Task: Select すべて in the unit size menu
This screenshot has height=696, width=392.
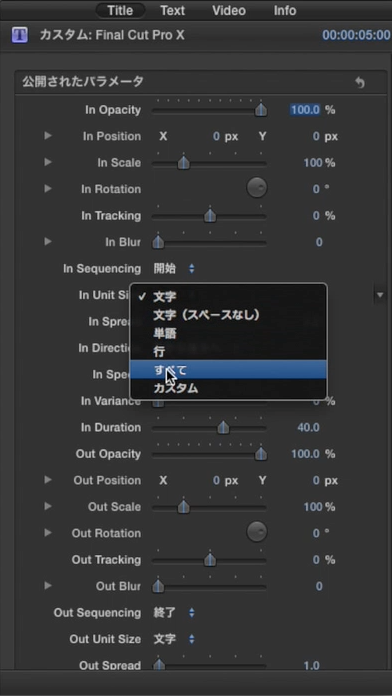Action: 228,369
